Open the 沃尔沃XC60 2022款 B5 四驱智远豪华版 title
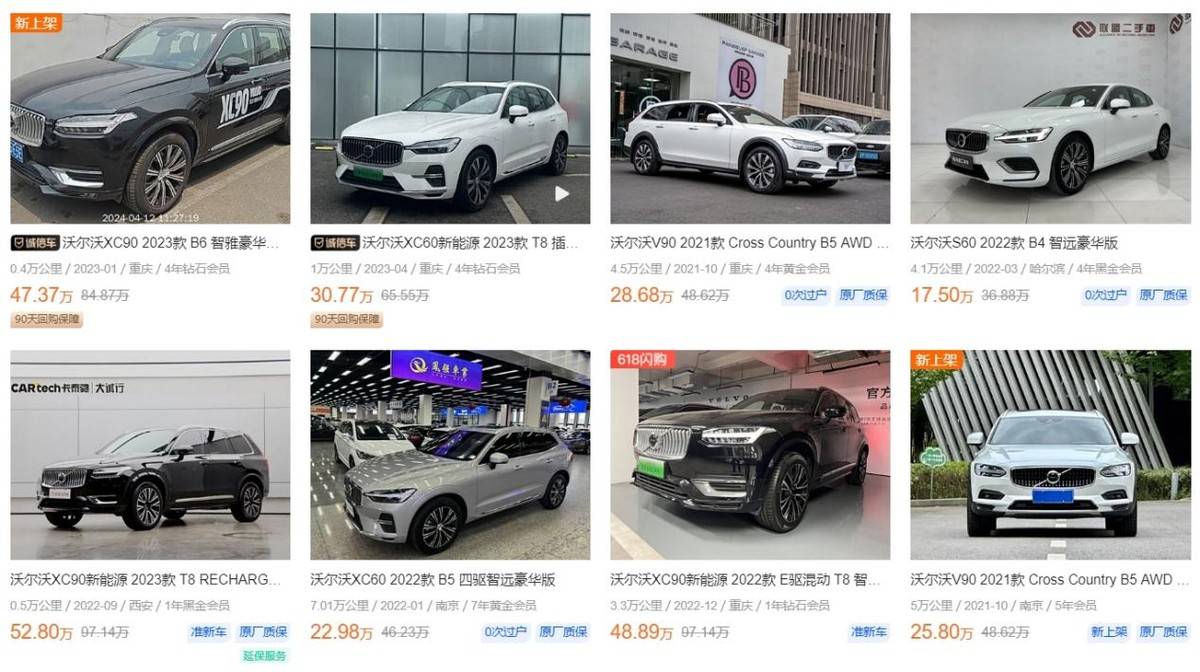The width and height of the screenshot is (1200, 672). [433, 579]
